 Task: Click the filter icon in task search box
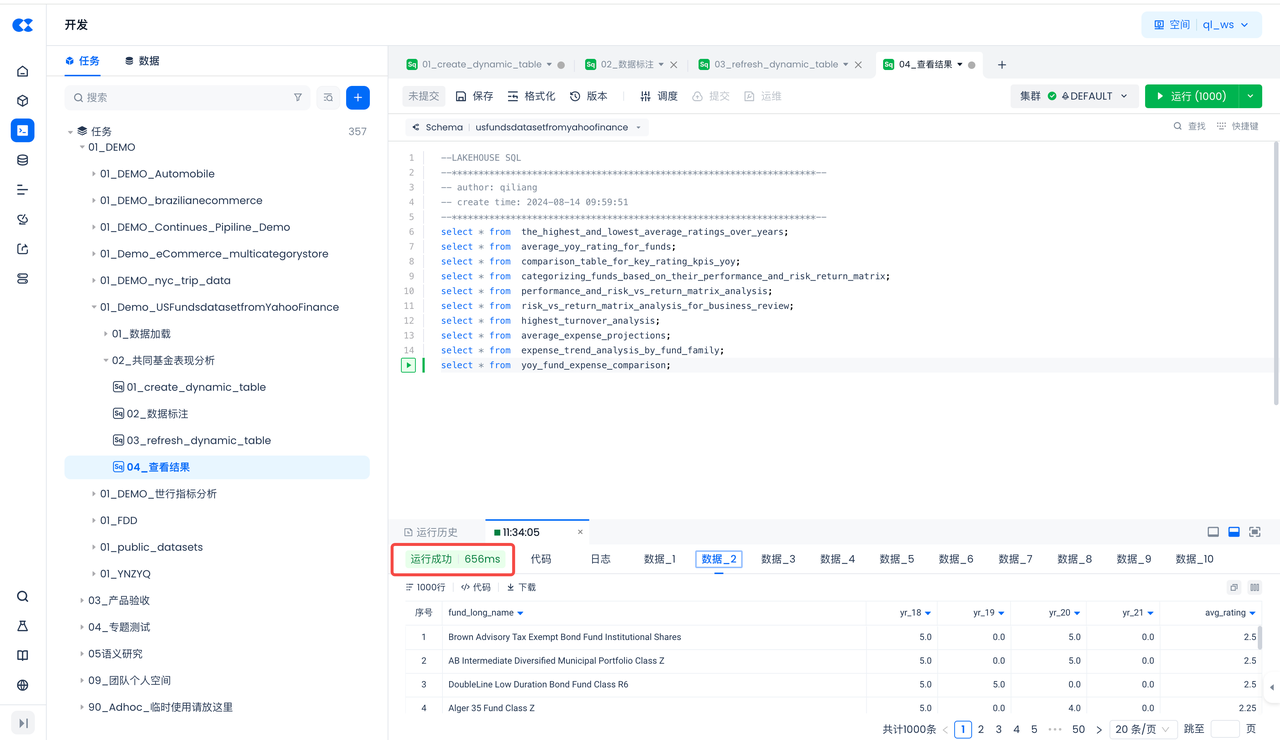coord(297,98)
